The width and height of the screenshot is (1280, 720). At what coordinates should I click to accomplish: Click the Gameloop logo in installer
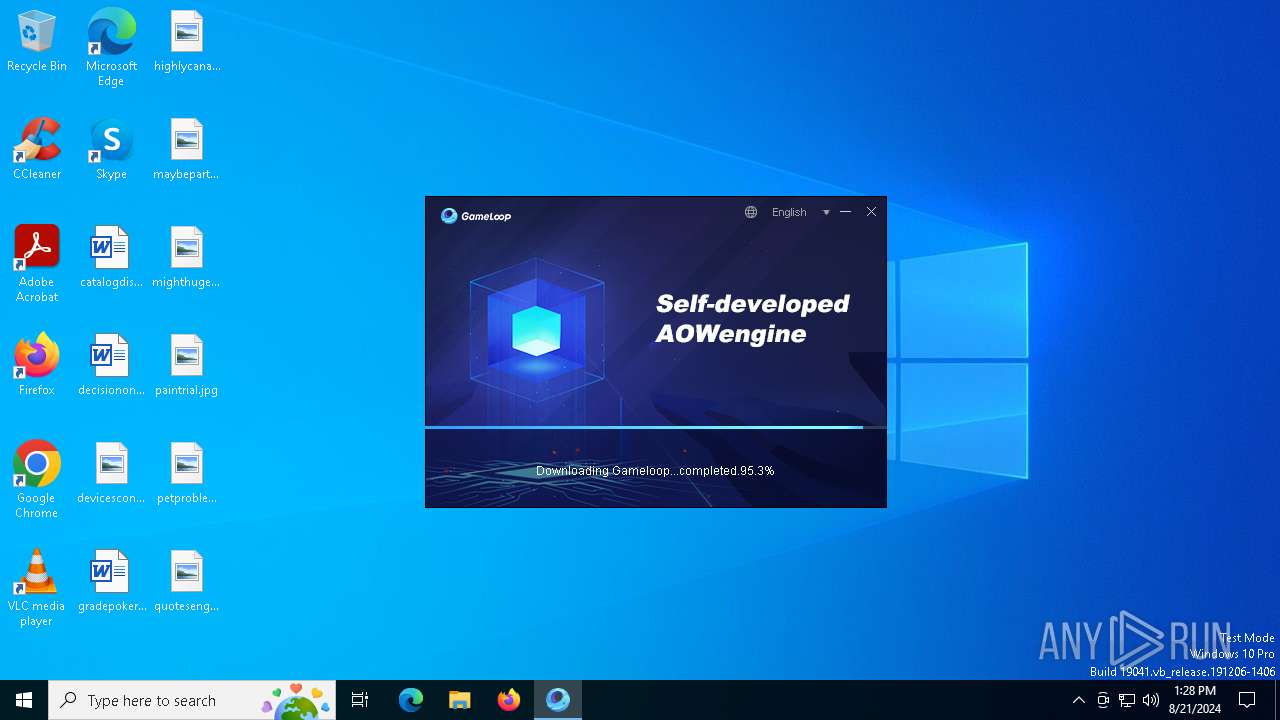coord(476,215)
